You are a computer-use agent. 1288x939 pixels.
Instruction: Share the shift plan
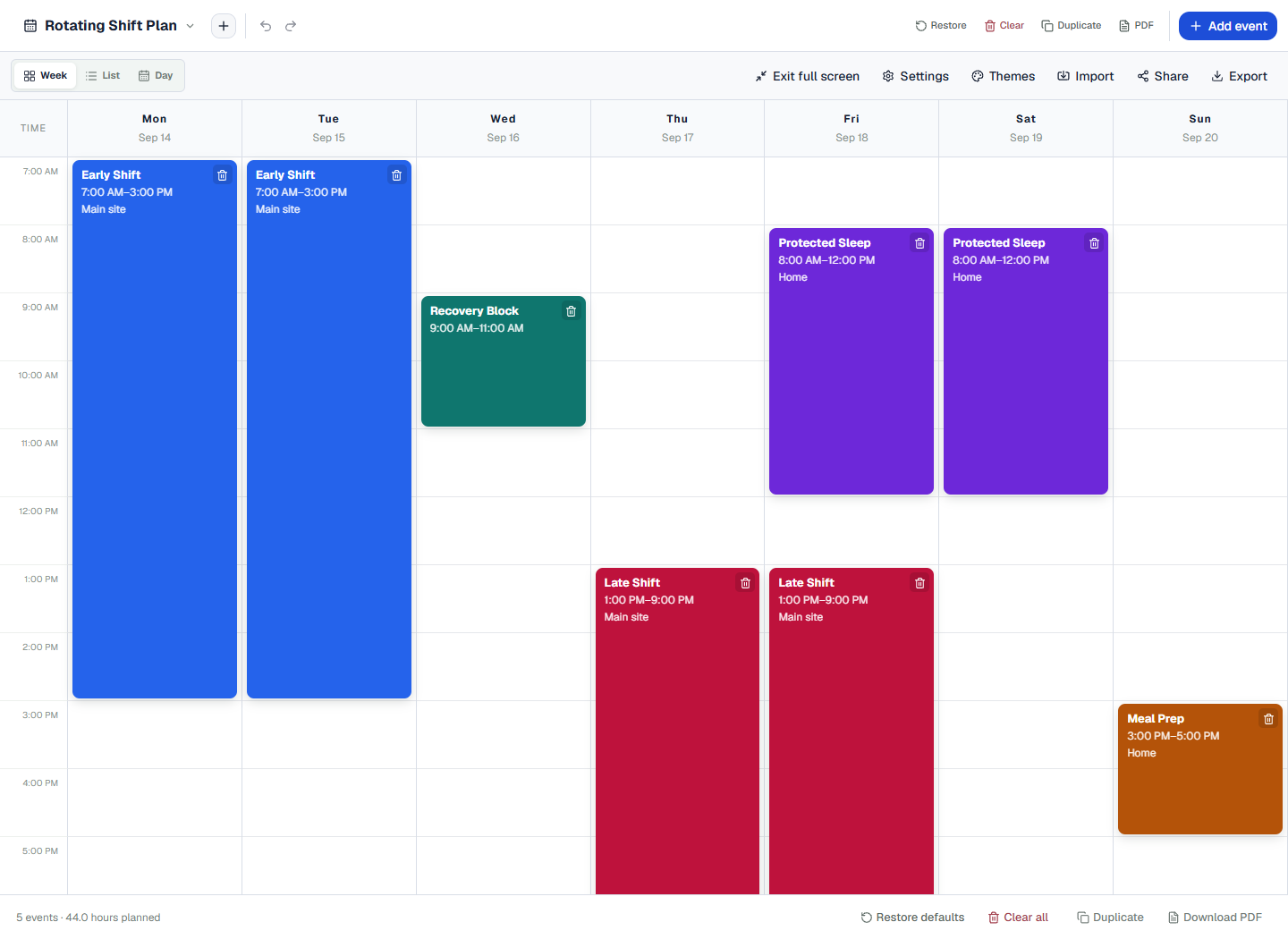[1163, 76]
